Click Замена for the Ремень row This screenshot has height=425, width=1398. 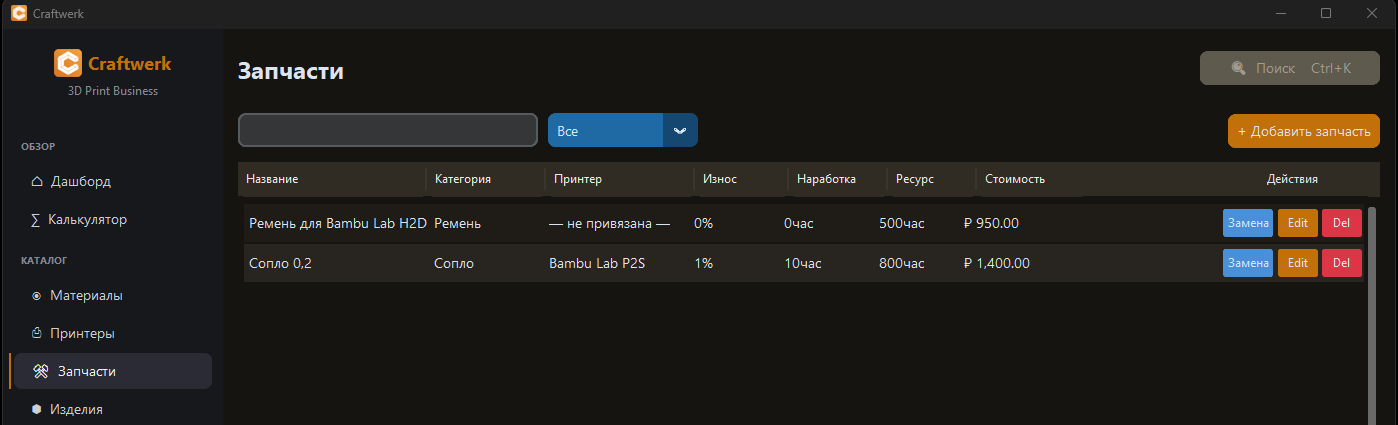[x=1247, y=223]
